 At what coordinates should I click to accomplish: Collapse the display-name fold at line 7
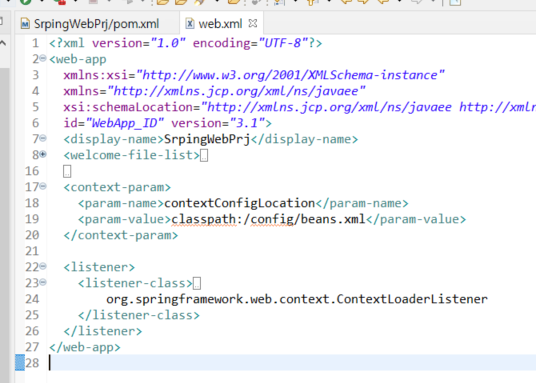click(43, 138)
